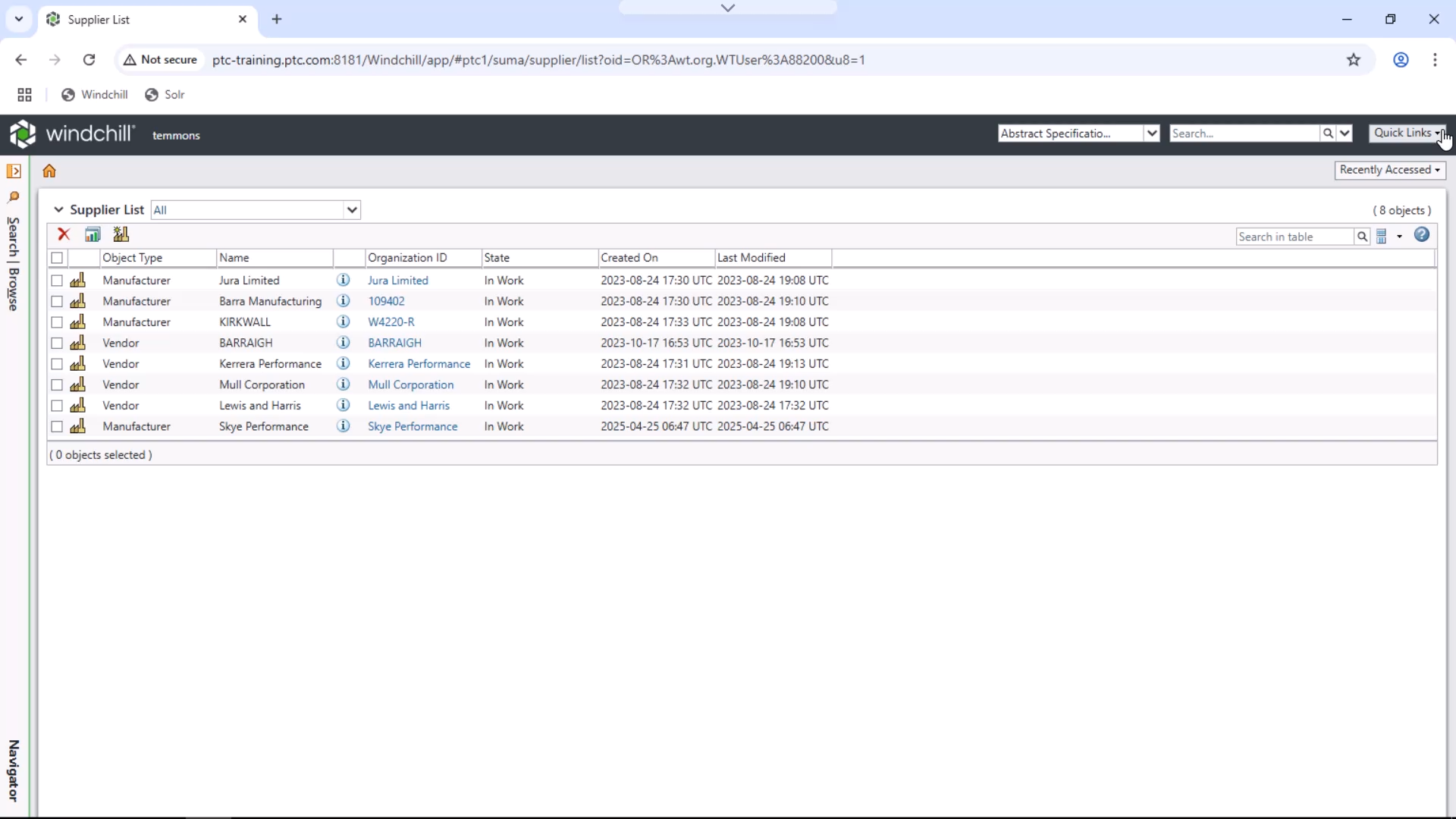Check the BARRAIGH row checkbox
The height and width of the screenshot is (819, 1456).
(x=57, y=343)
